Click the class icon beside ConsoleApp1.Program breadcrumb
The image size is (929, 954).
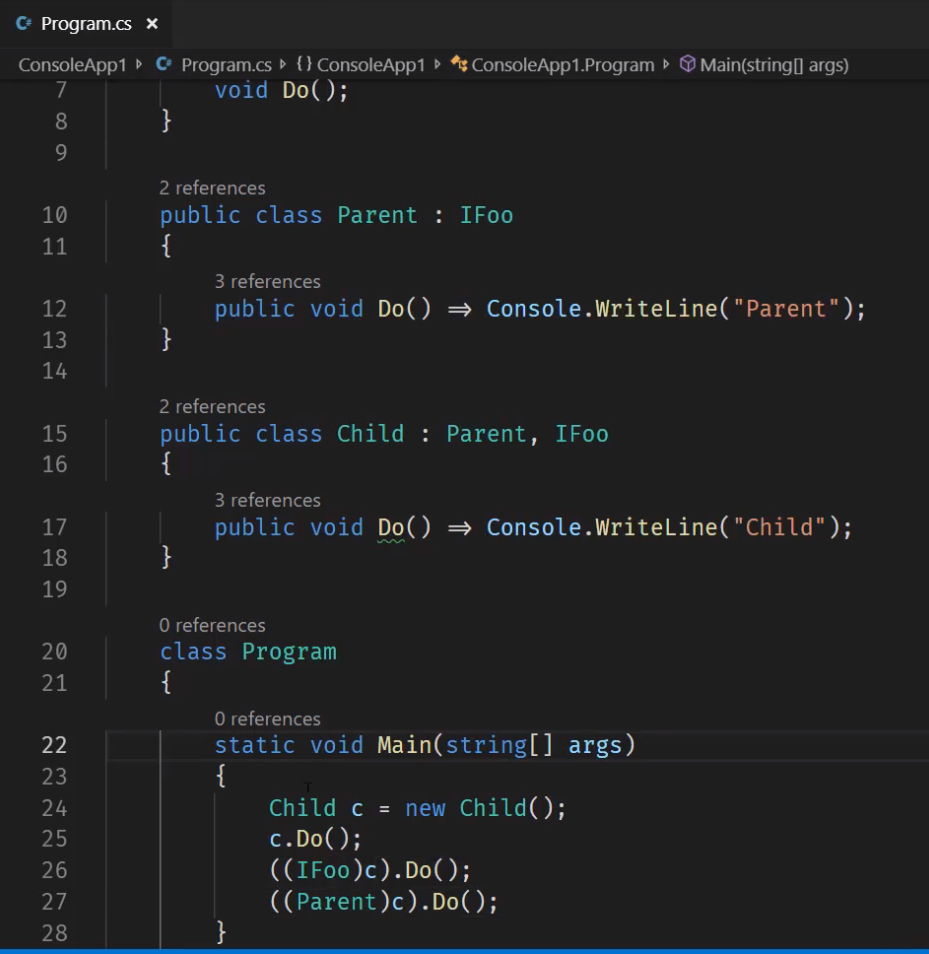(457, 65)
